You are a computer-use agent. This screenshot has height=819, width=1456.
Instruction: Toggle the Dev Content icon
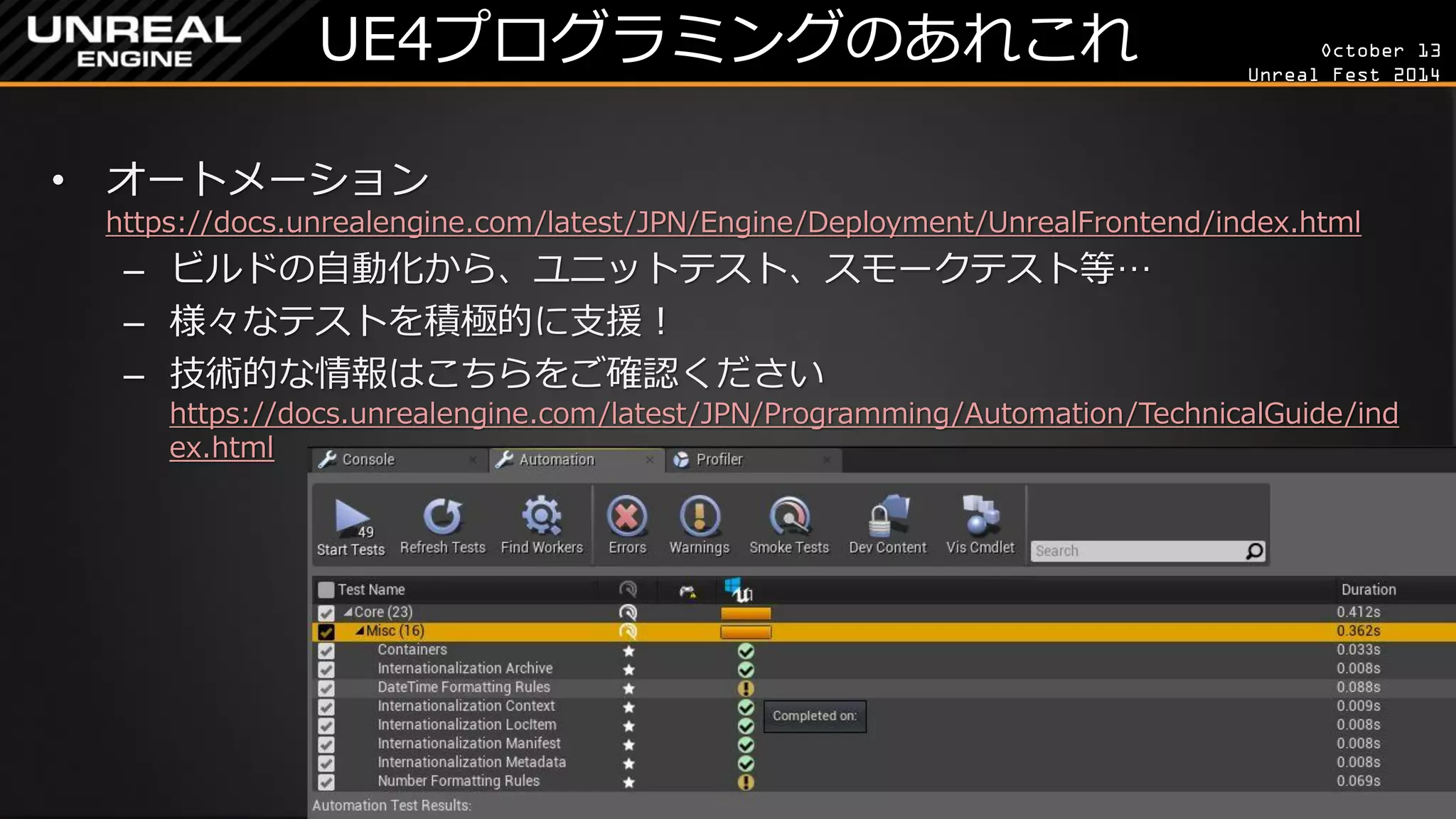(888, 515)
